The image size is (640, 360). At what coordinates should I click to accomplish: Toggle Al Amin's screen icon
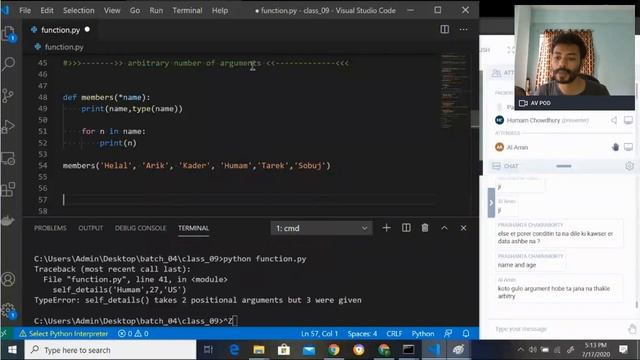click(628, 147)
